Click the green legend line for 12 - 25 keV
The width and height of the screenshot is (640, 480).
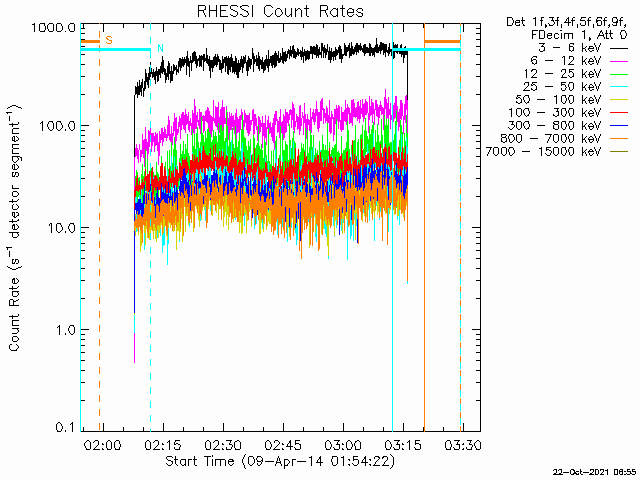(x=619, y=74)
